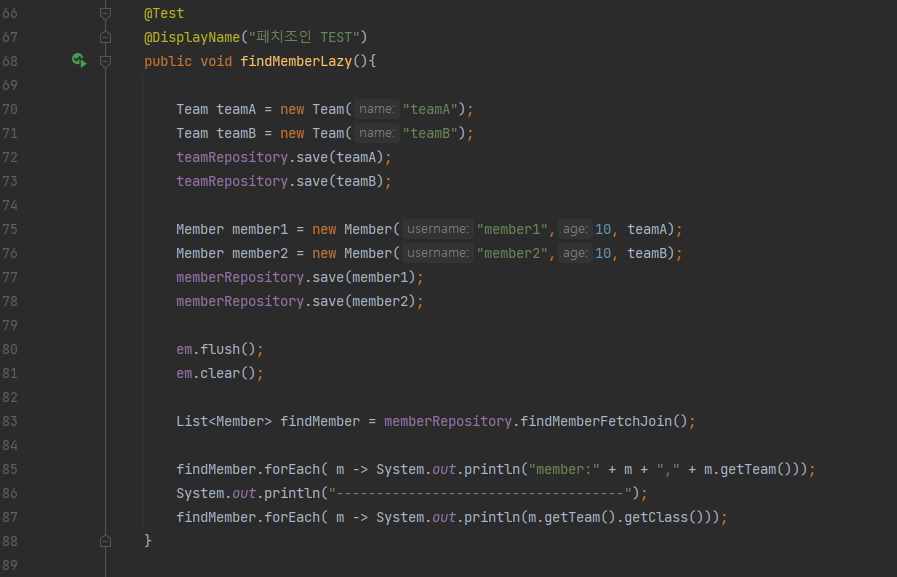The width and height of the screenshot is (897, 577).
Task: Click the name: hint on teamA line
Action: [x=376, y=109]
